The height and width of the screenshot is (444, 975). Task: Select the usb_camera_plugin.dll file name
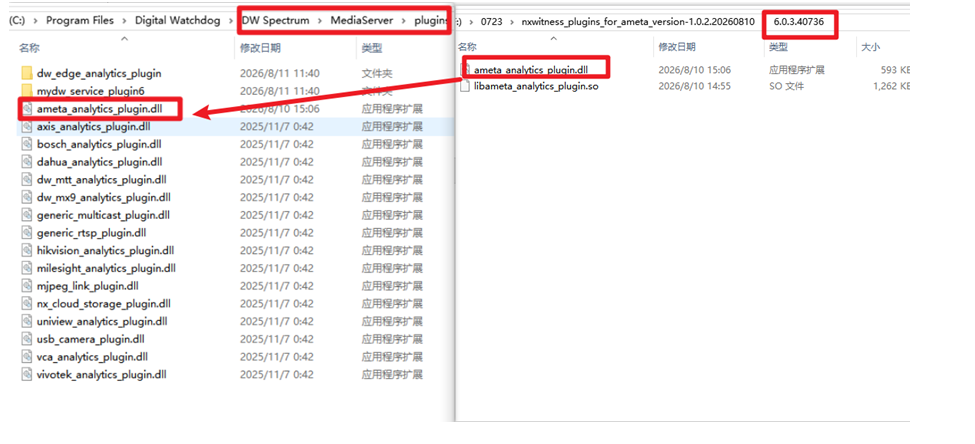(91, 340)
